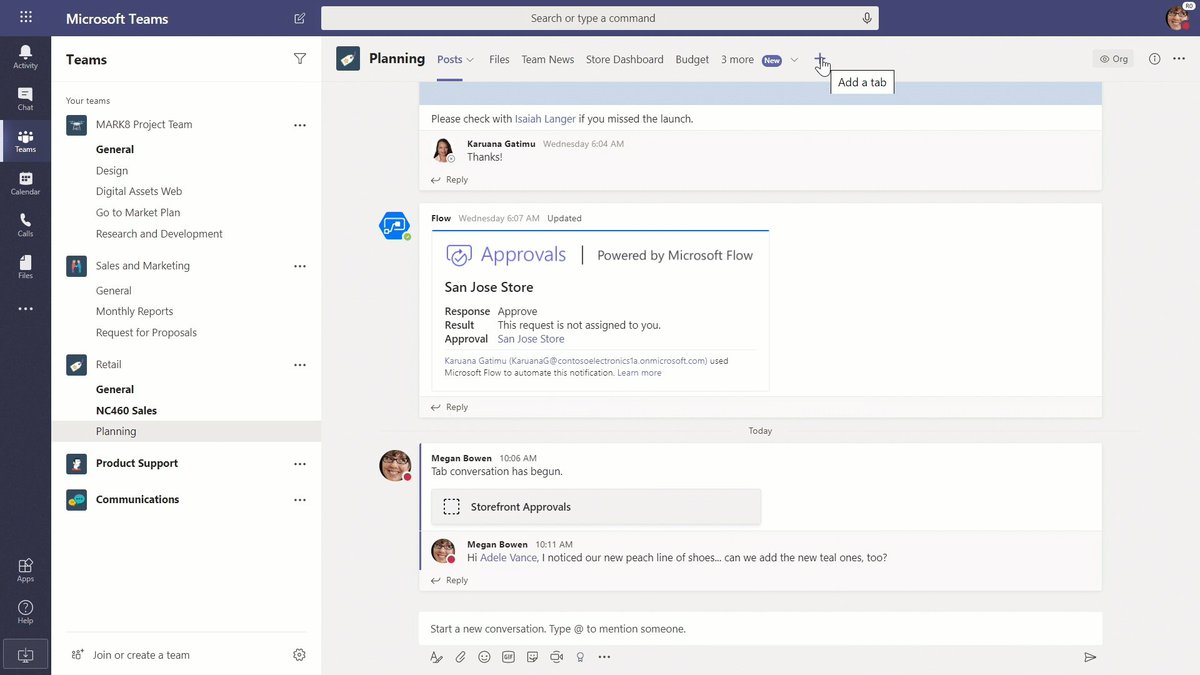
Task: Start a new chat with compose icon
Action: pyautogui.click(x=300, y=18)
